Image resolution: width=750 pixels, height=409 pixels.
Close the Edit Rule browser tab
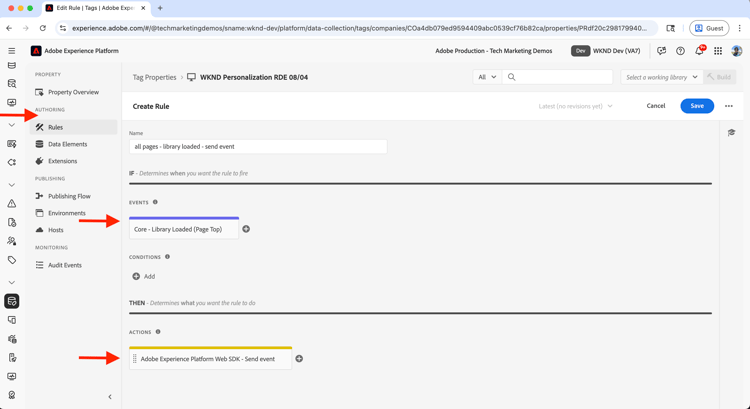click(143, 8)
